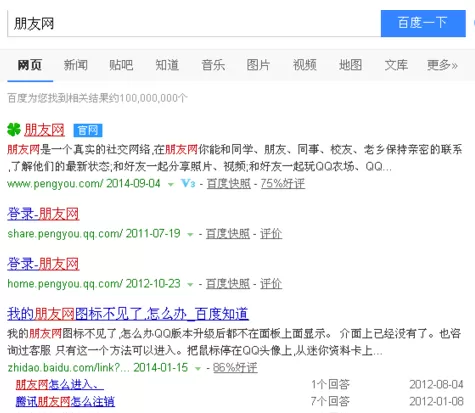Click 评价 for home.pengyou.qq.com result
Screen dimensions: 475x413
pyautogui.click(x=271, y=284)
